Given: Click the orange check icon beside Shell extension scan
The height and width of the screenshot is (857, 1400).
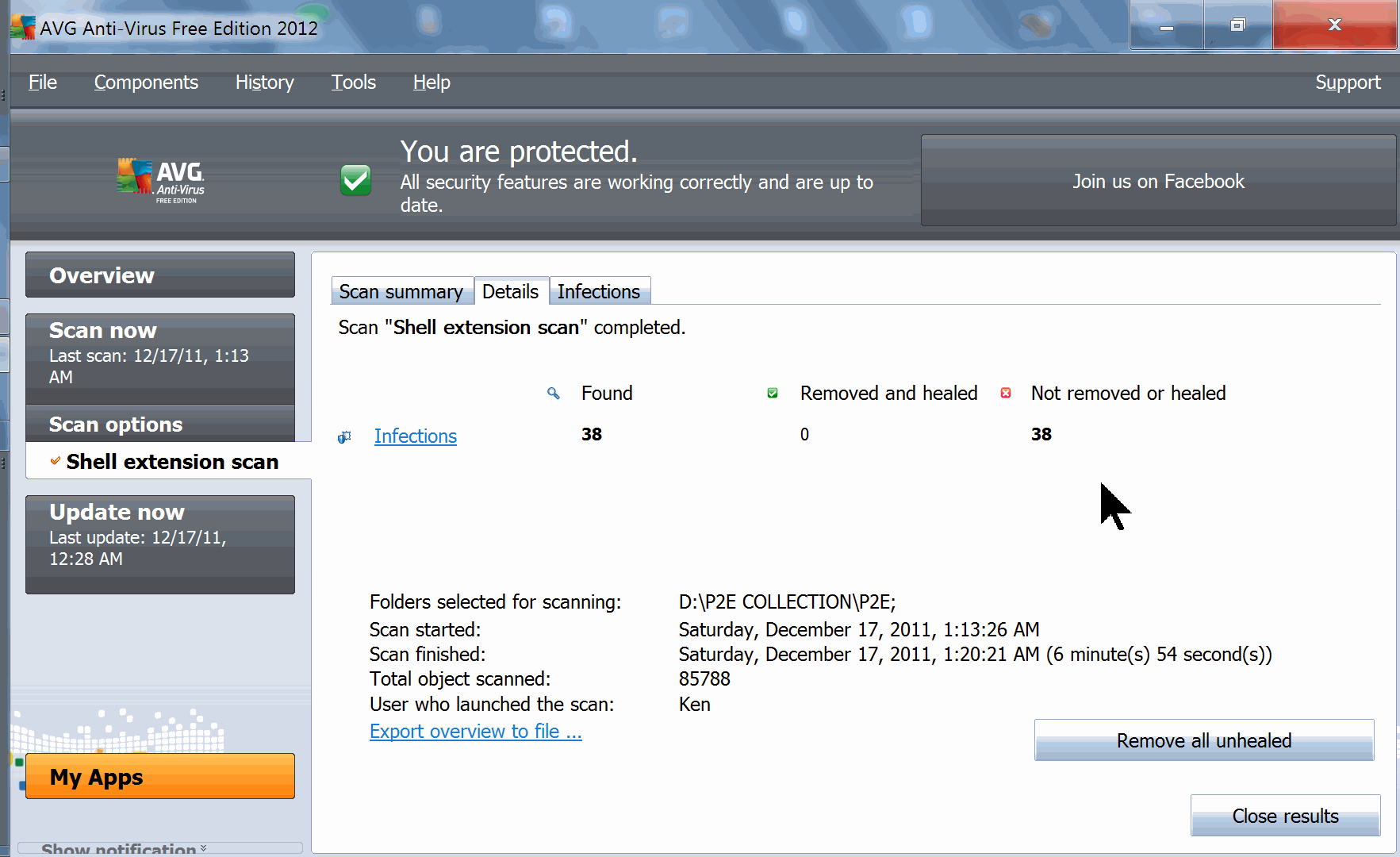Looking at the screenshot, I should pos(56,461).
